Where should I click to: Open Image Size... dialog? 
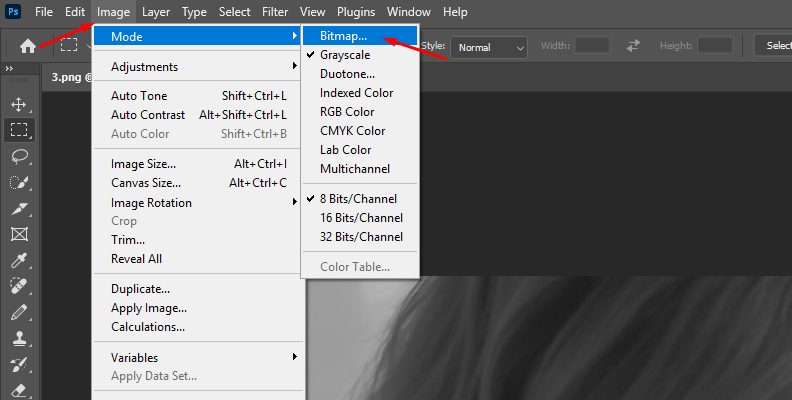199,164
